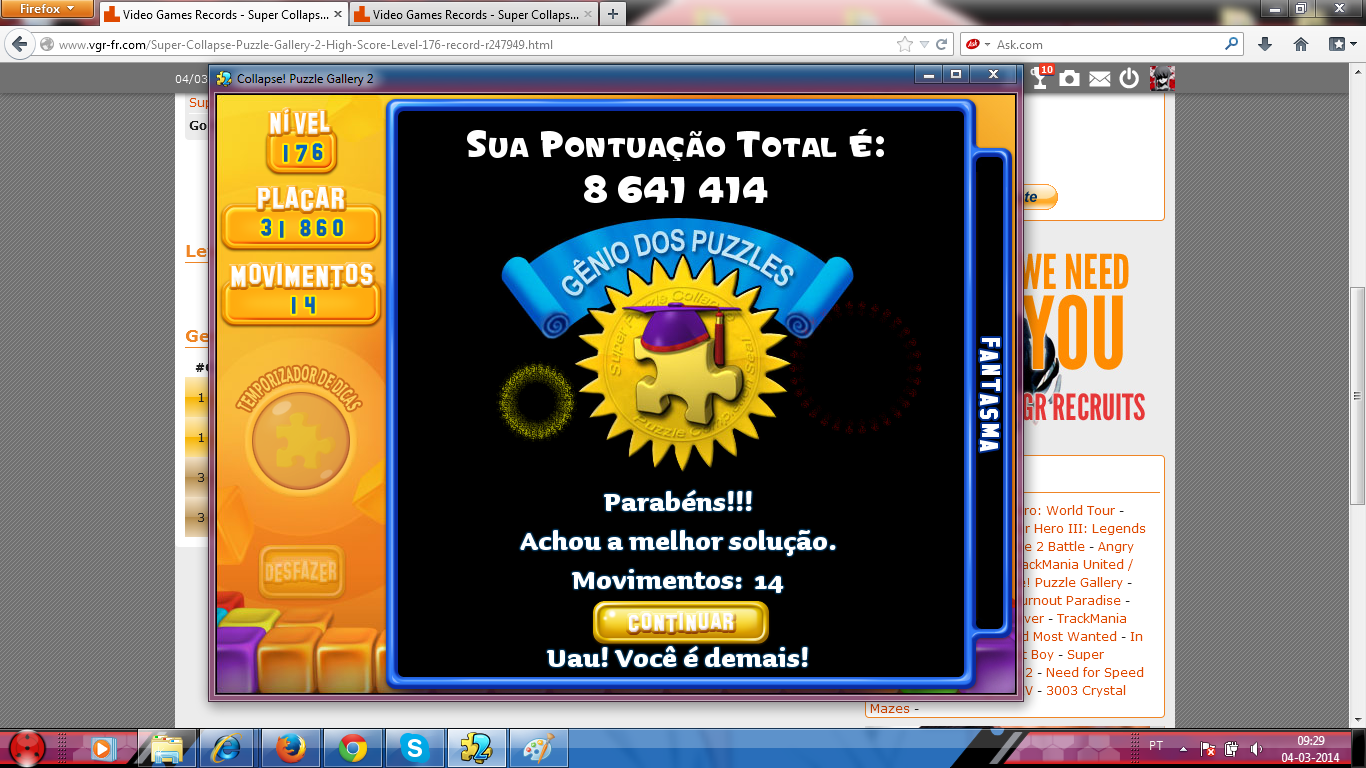Click the volume icon in system tray
The height and width of the screenshot is (768, 1366).
(x=1255, y=748)
